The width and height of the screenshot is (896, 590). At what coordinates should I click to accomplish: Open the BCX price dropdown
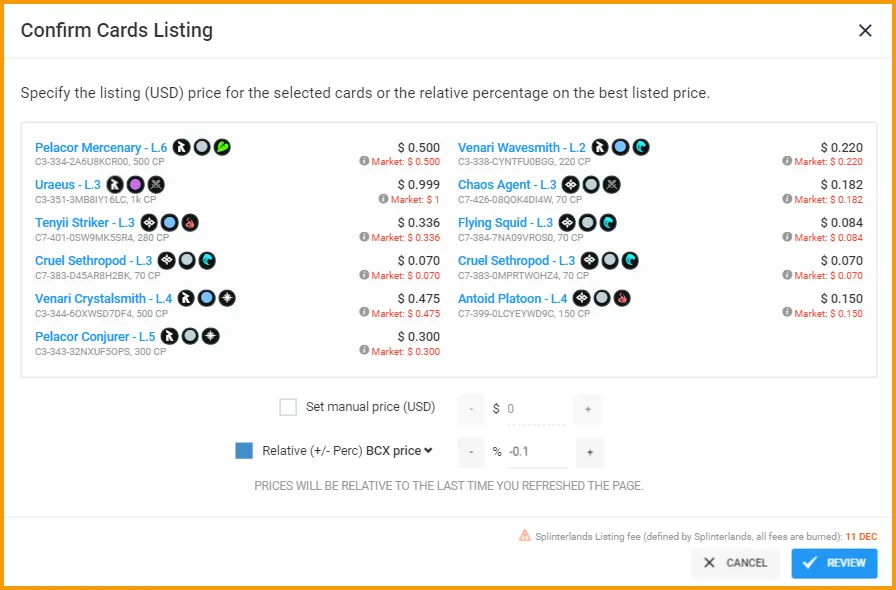[x=399, y=451]
